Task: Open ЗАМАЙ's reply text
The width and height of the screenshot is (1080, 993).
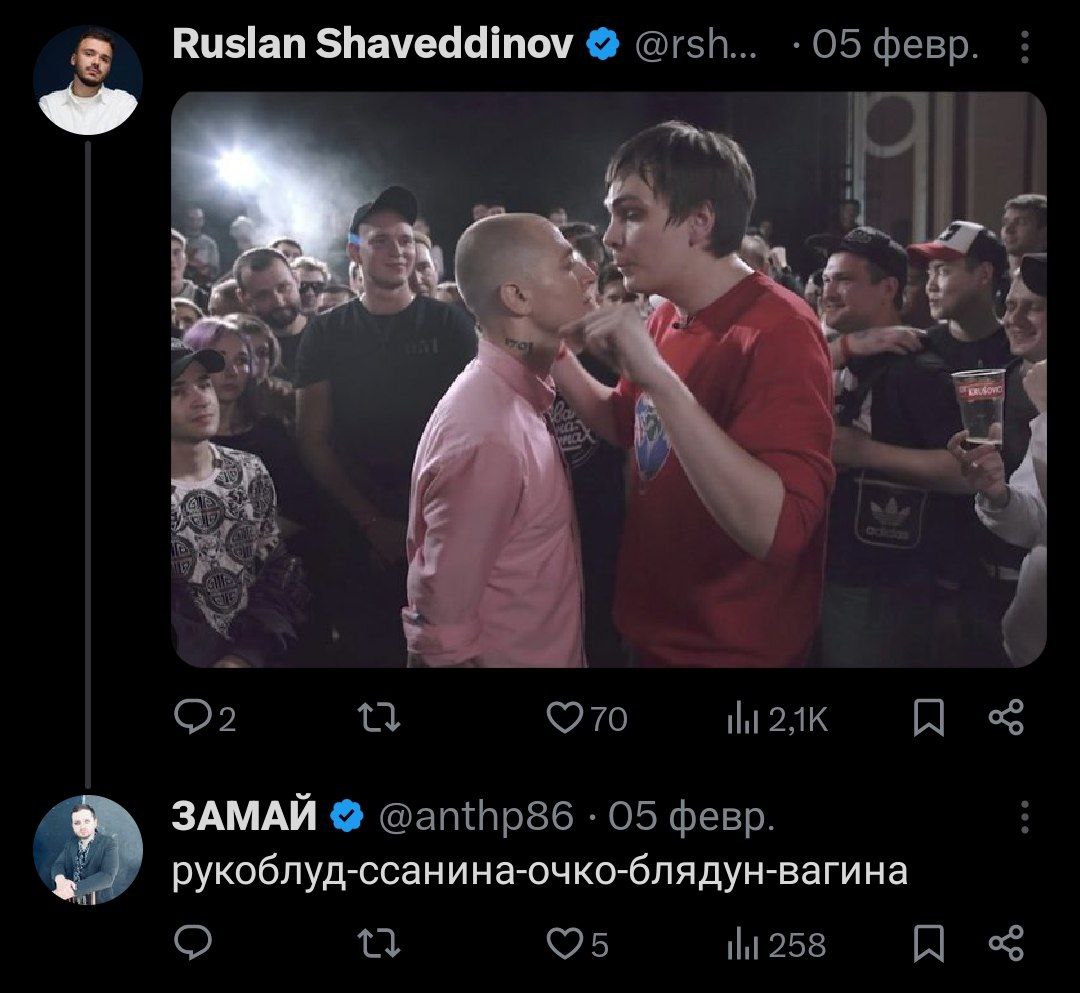Action: pos(540,872)
